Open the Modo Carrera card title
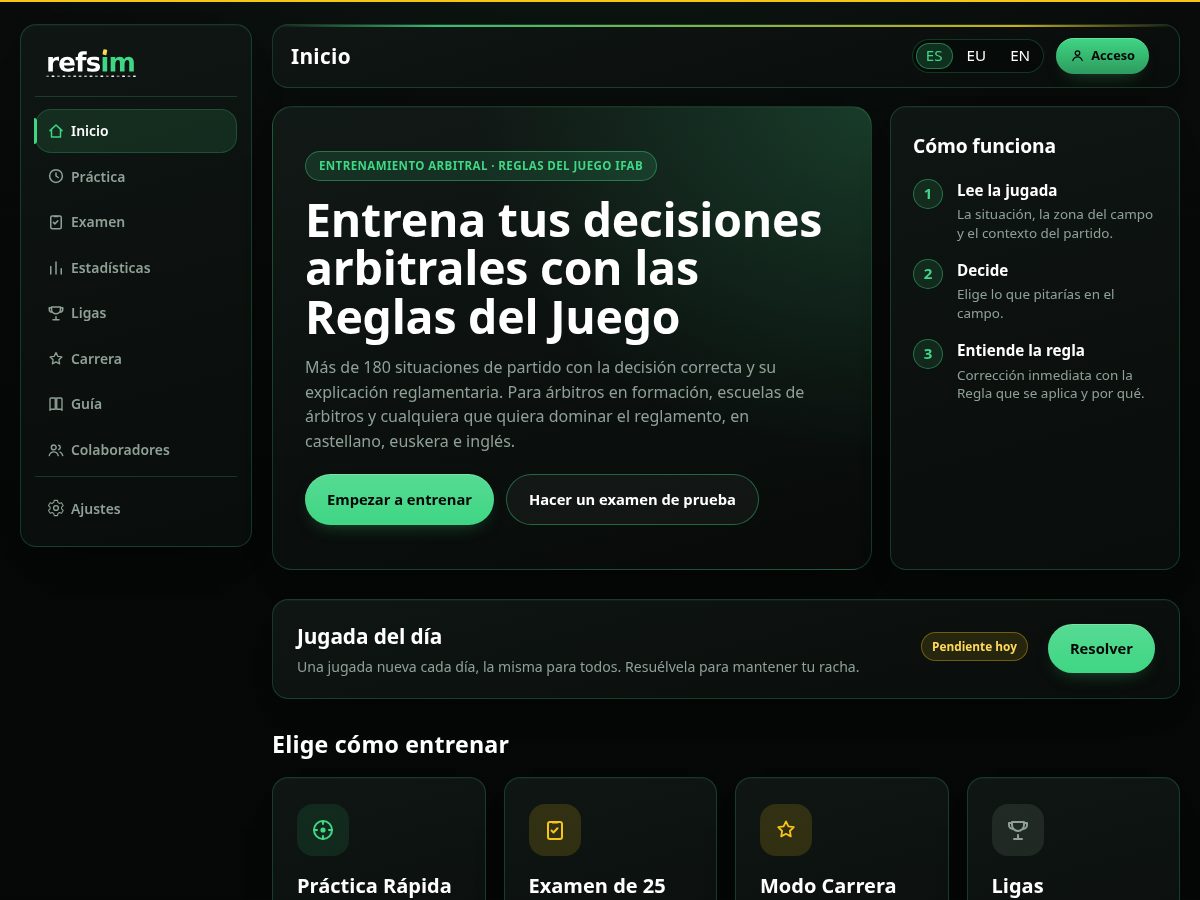The image size is (1200, 900). 828,886
